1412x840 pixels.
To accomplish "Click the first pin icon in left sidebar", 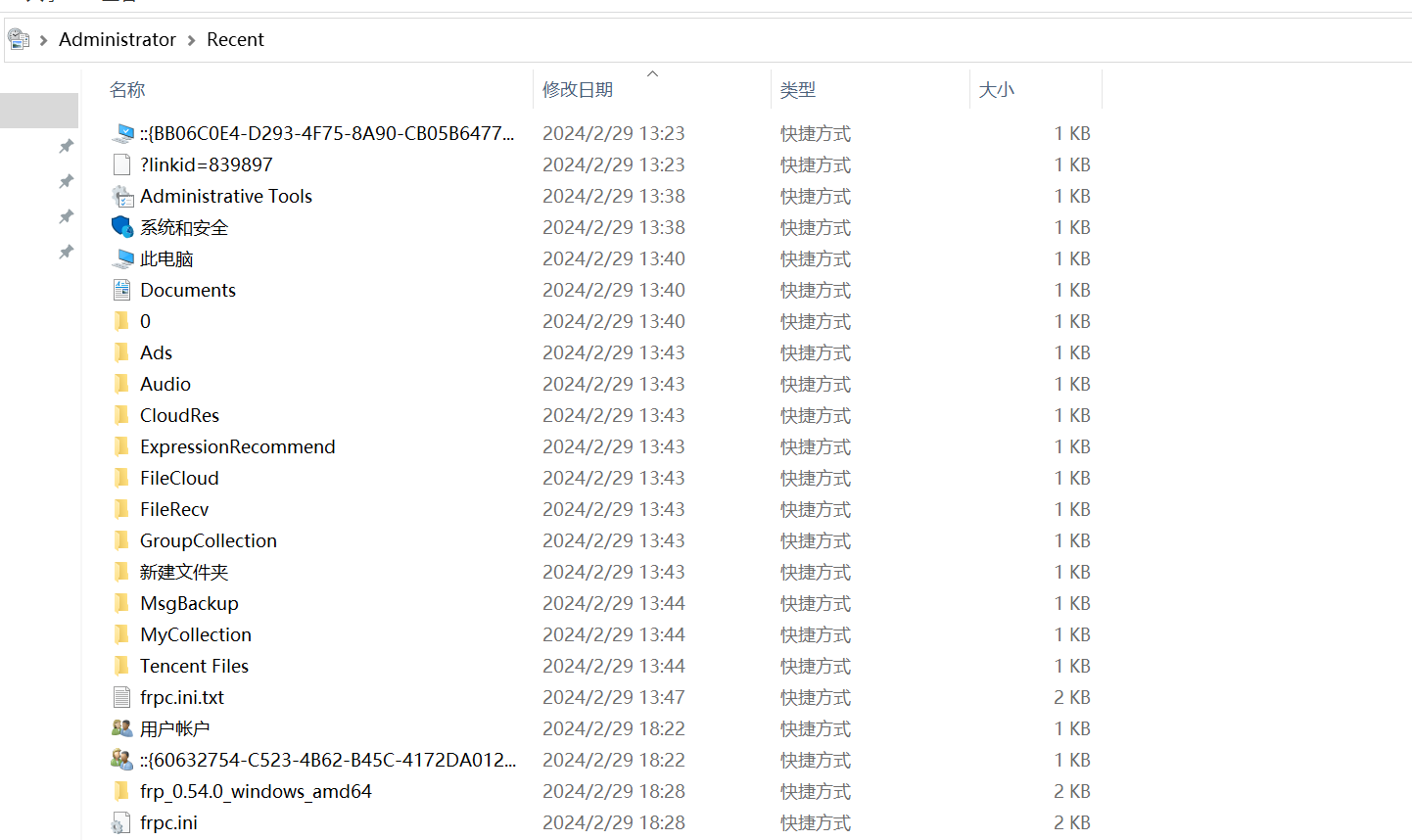I will point(67,146).
